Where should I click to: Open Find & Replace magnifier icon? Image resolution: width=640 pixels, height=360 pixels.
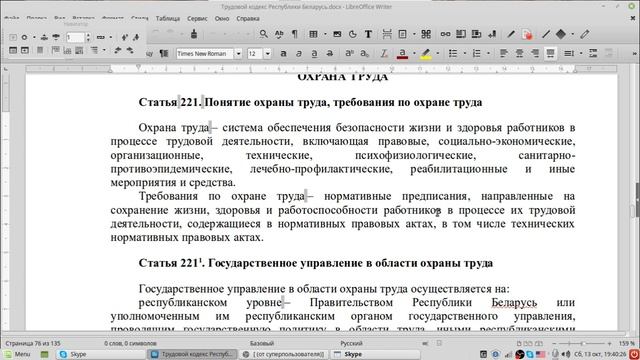(263, 34)
